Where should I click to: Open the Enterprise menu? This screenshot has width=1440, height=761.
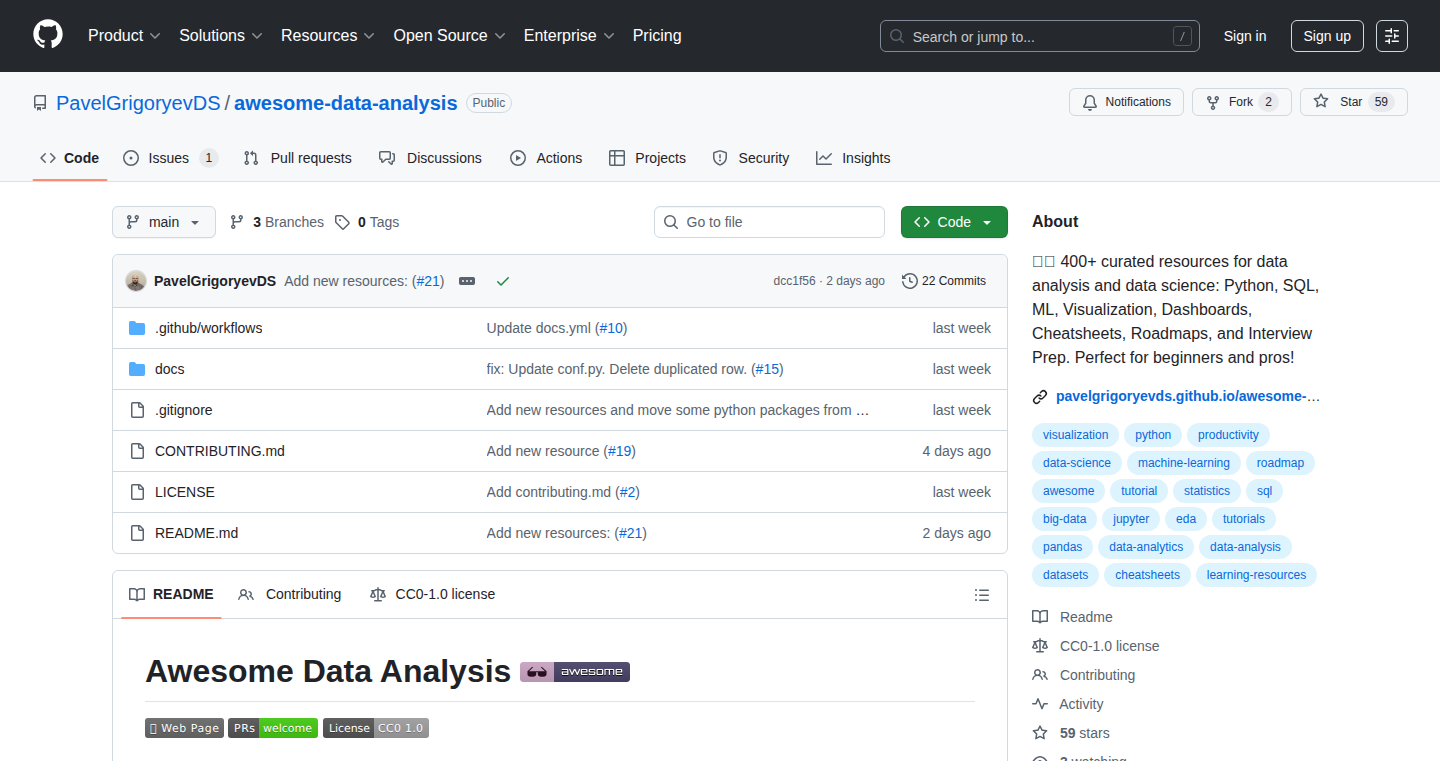[x=569, y=36]
